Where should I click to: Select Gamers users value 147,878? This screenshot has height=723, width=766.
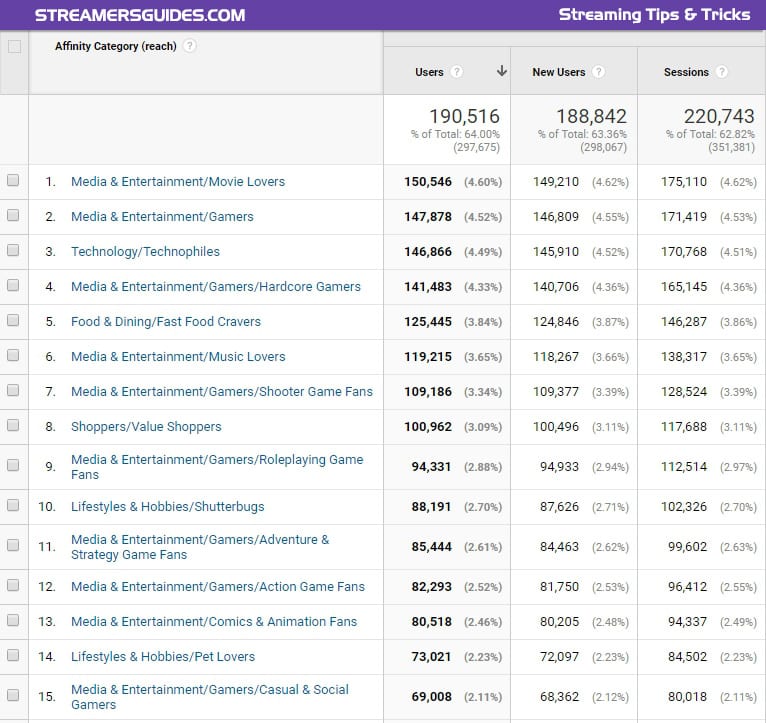pyautogui.click(x=428, y=216)
